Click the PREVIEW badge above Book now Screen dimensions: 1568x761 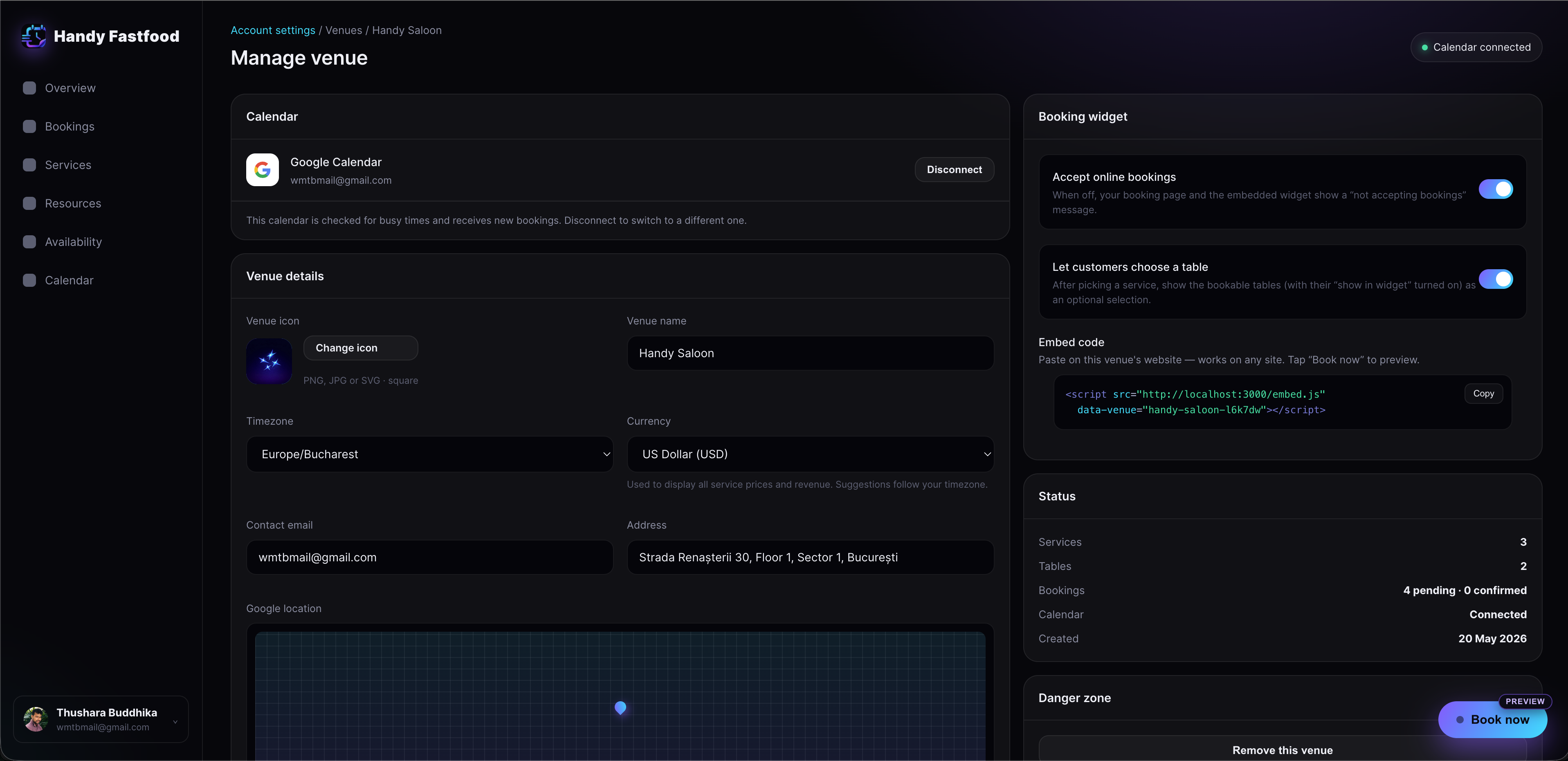(1525, 701)
